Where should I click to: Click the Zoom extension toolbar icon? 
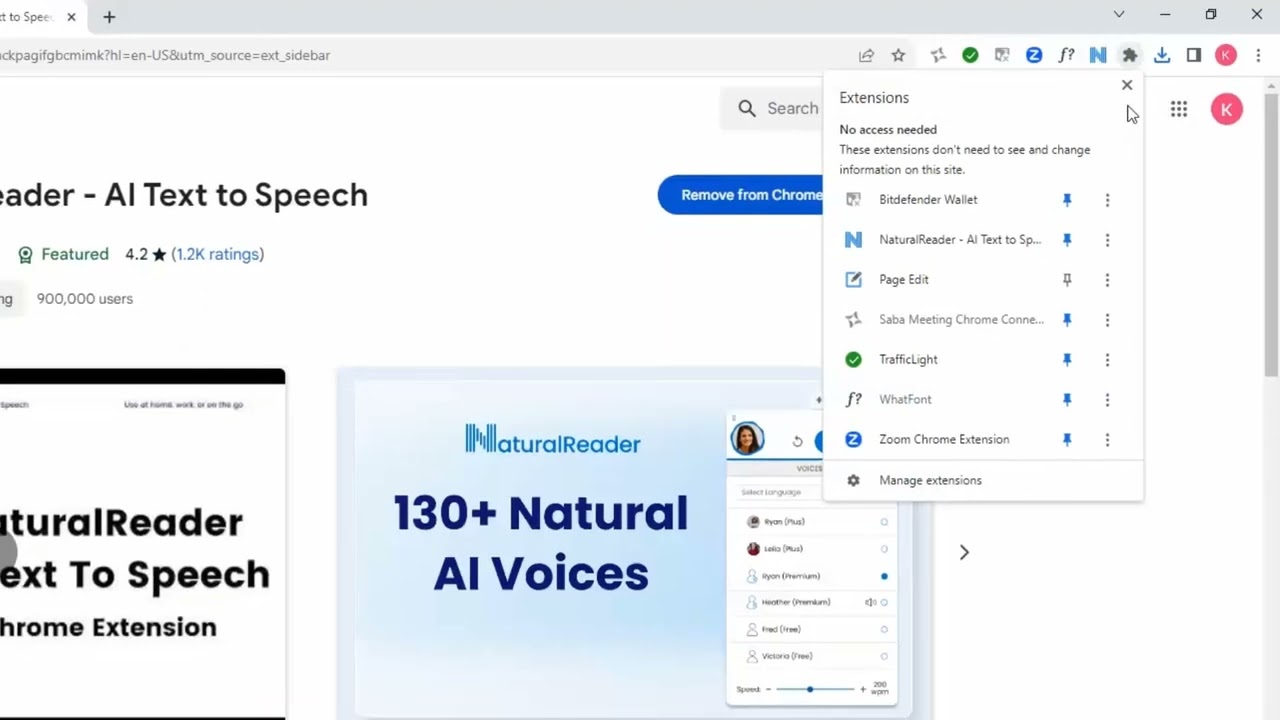(x=1034, y=55)
